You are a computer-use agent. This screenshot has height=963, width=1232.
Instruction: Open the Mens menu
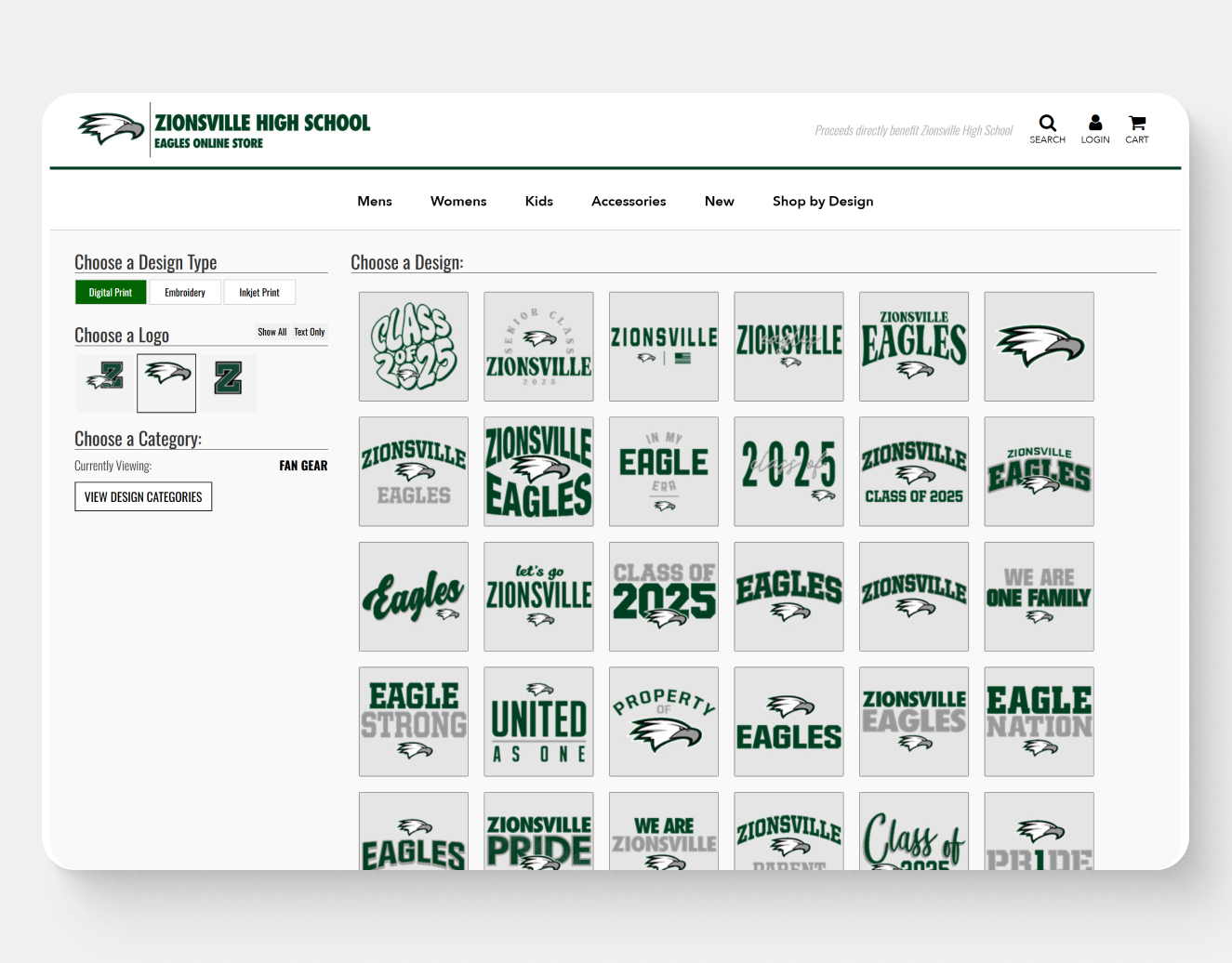[375, 201]
